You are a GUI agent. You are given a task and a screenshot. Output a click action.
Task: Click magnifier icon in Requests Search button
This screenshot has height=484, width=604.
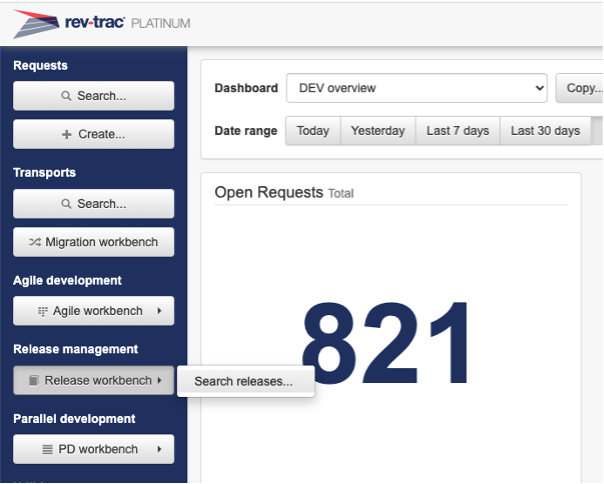(x=66, y=97)
